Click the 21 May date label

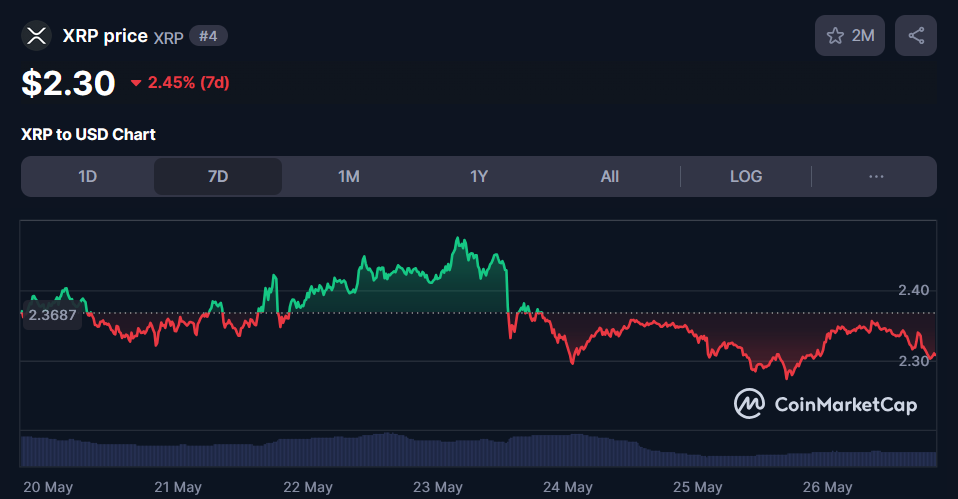pos(178,487)
